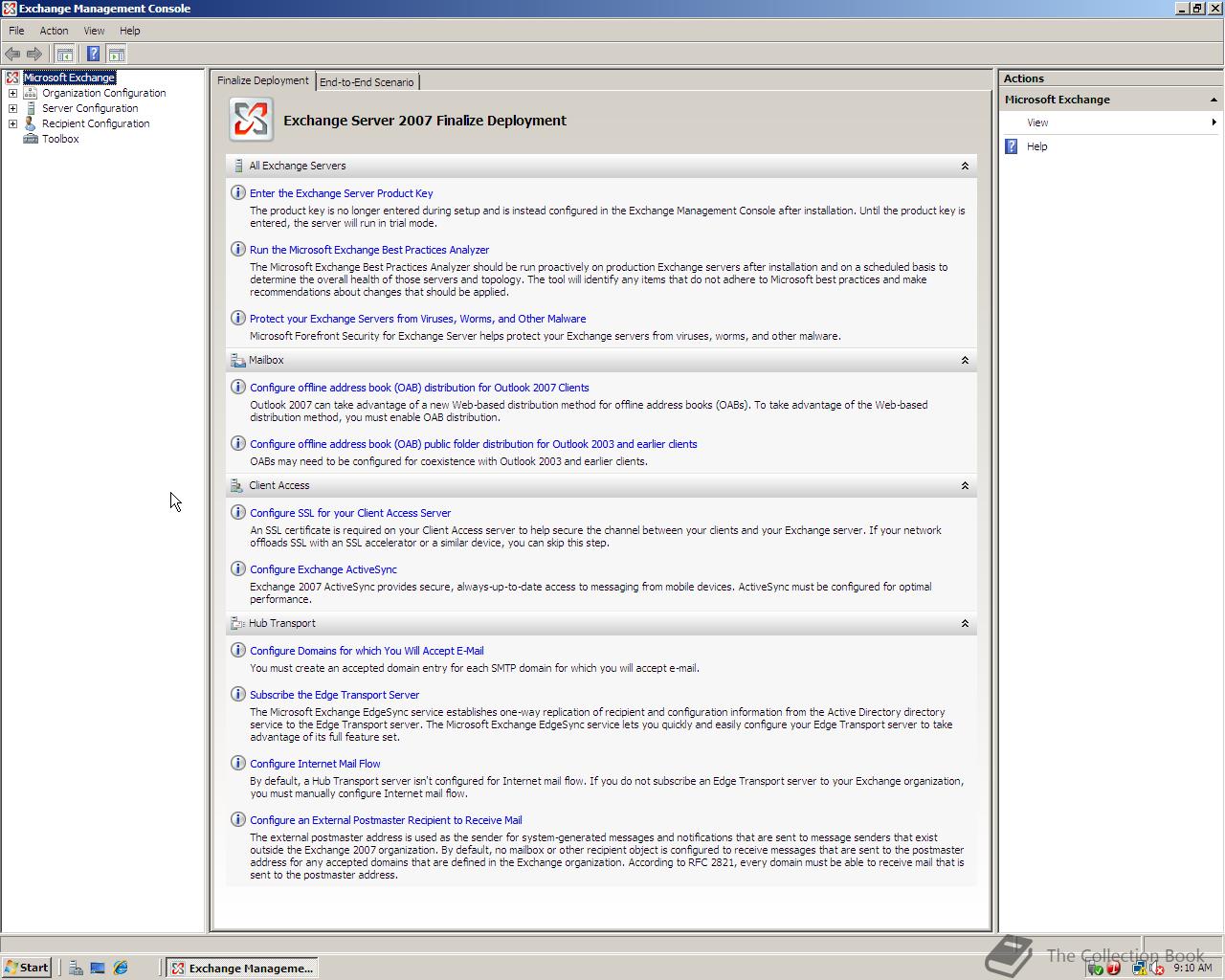Click info icon beside Enter Product Key
The height and width of the screenshot is (980, 1225).
coord(238,192)
